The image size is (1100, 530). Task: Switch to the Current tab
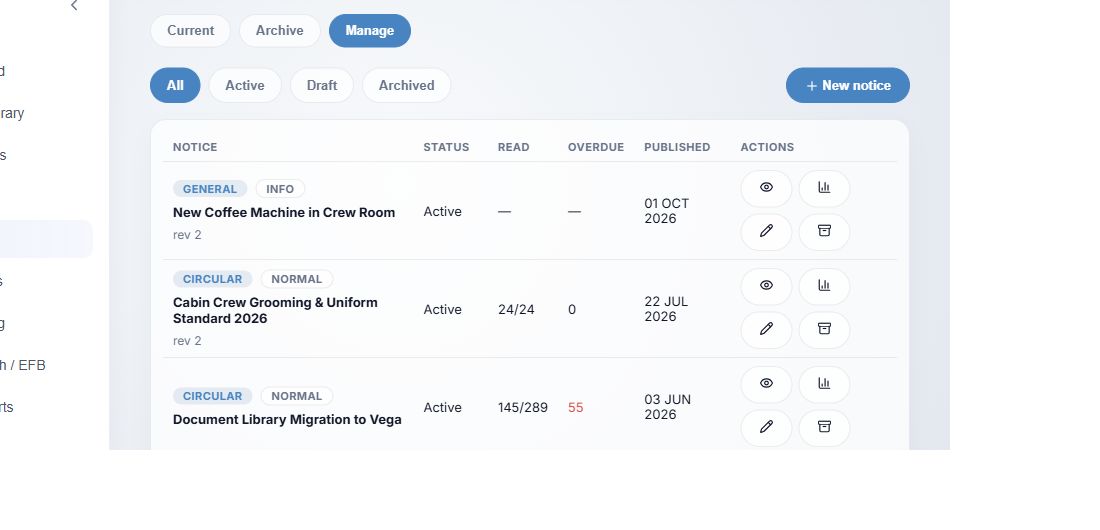190,31
